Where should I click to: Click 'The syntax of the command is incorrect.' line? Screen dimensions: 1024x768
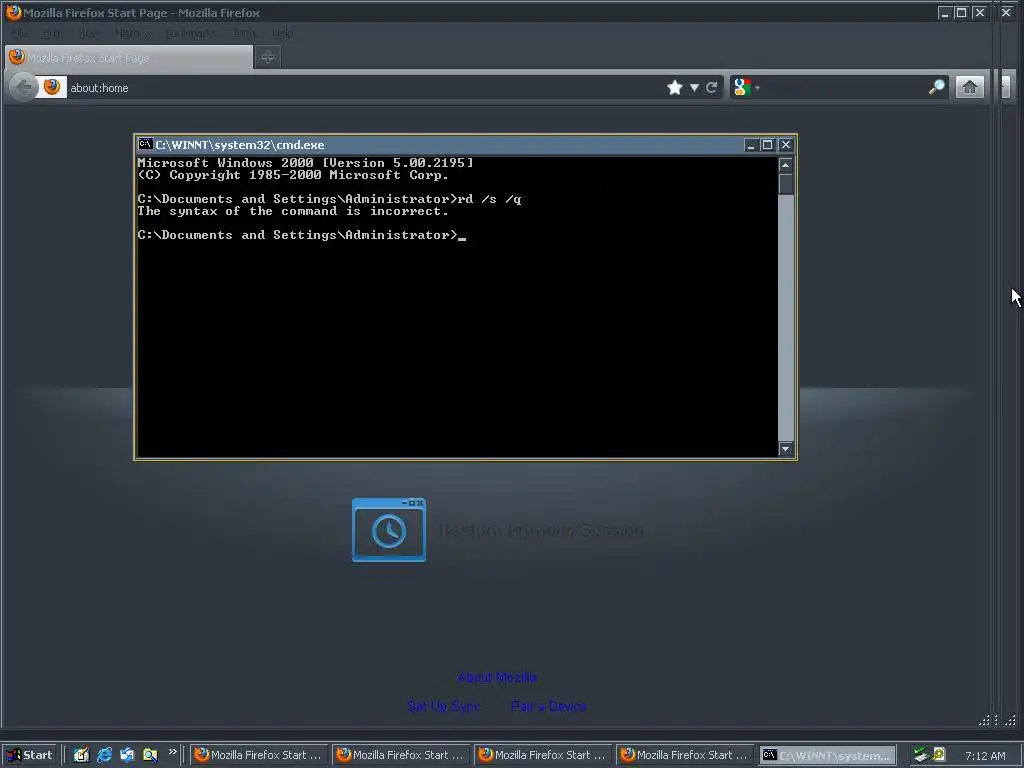coord(293,211)
